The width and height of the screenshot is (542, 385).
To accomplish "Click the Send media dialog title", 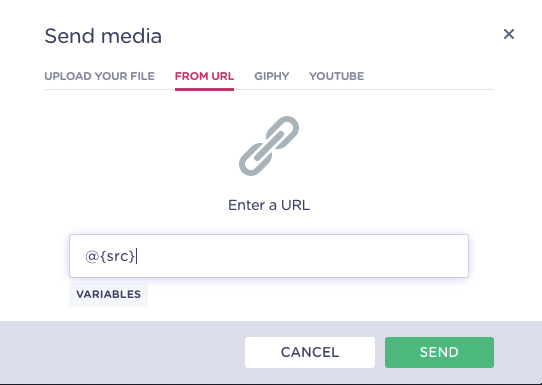I will click(103, 36).
